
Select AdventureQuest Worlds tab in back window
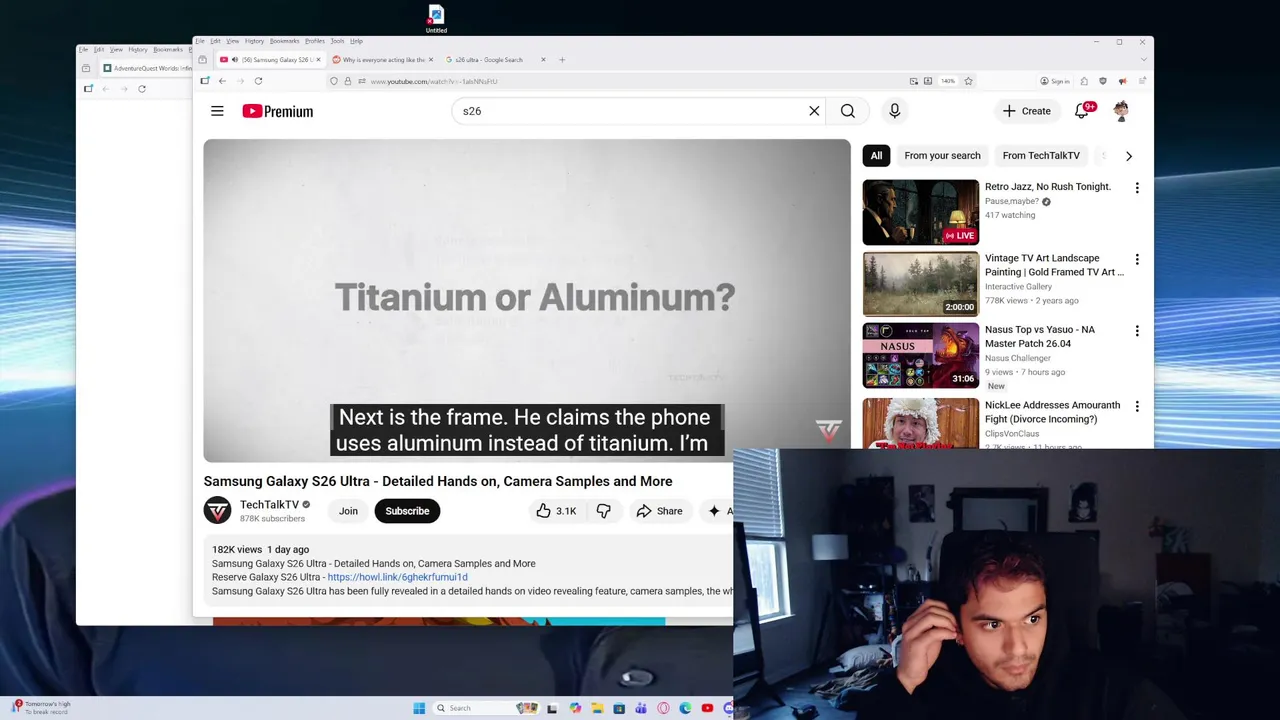(145, 68)
